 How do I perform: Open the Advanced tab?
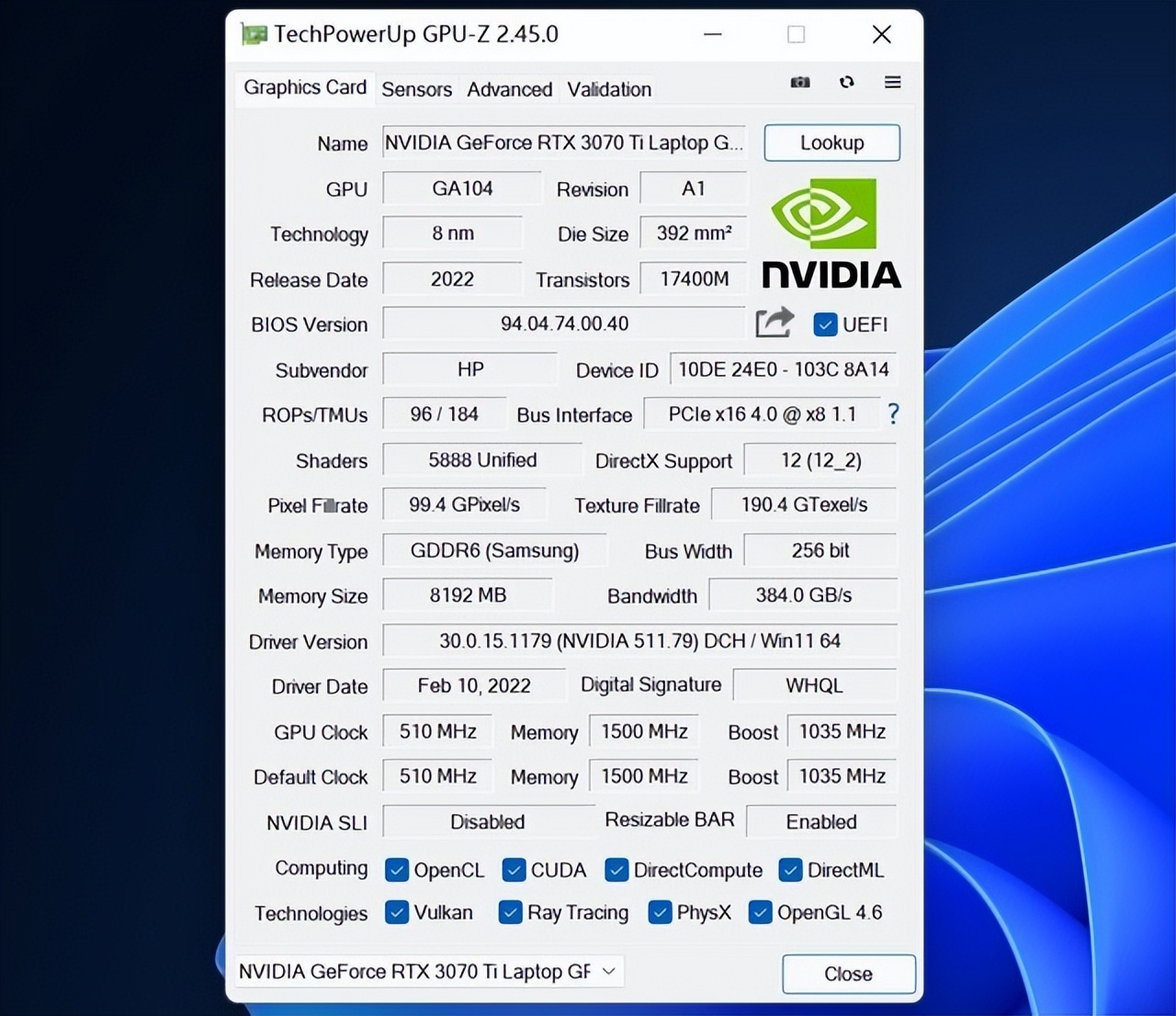510,89
